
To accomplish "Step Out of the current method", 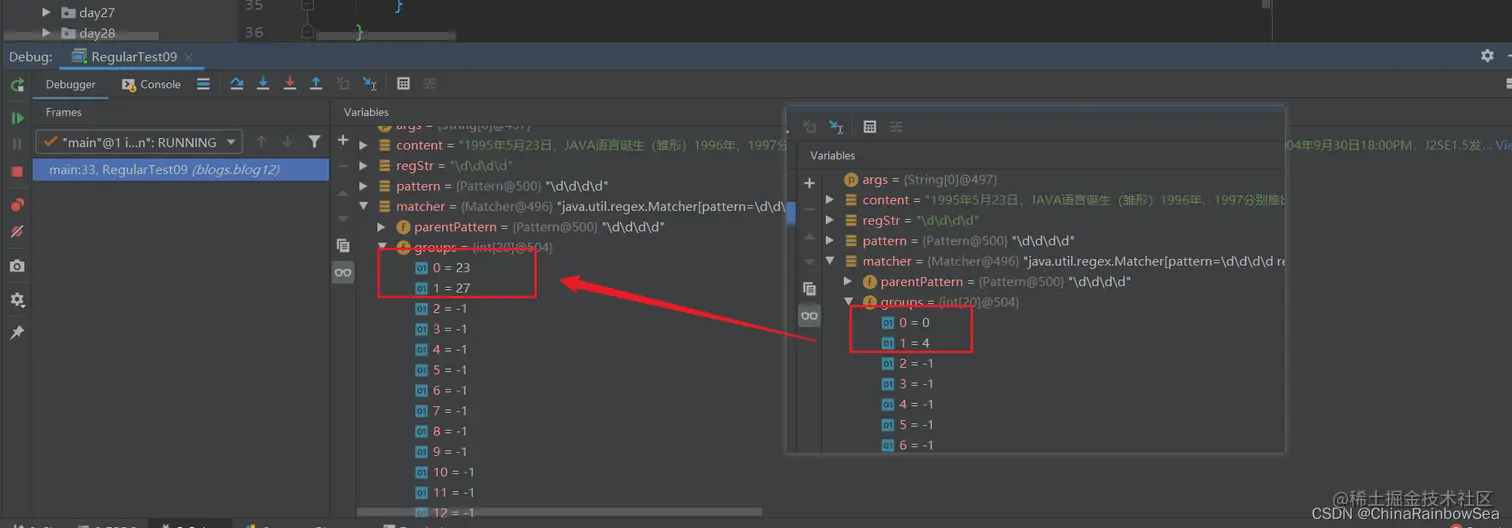I will 316,84.
